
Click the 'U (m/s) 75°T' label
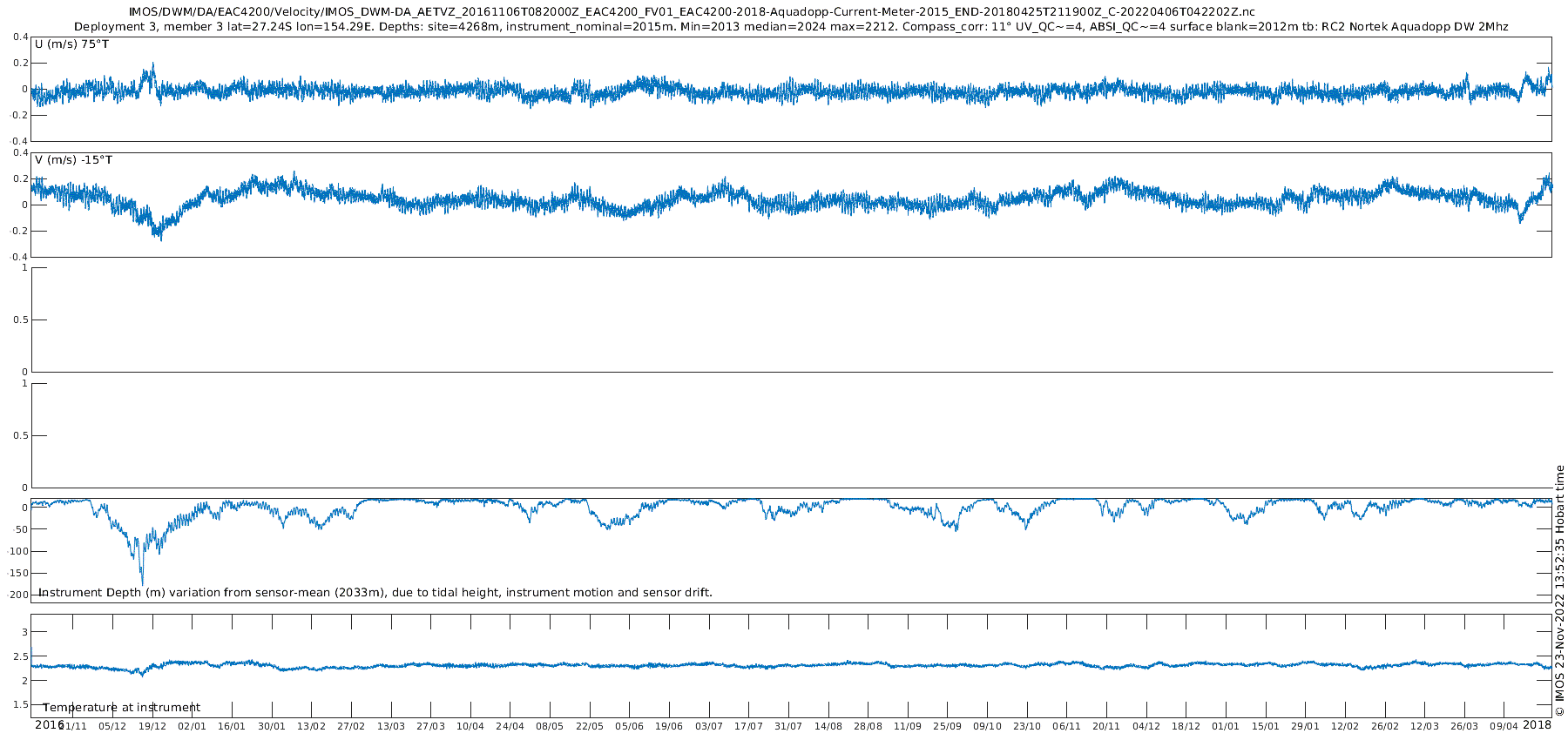(71, 44)
